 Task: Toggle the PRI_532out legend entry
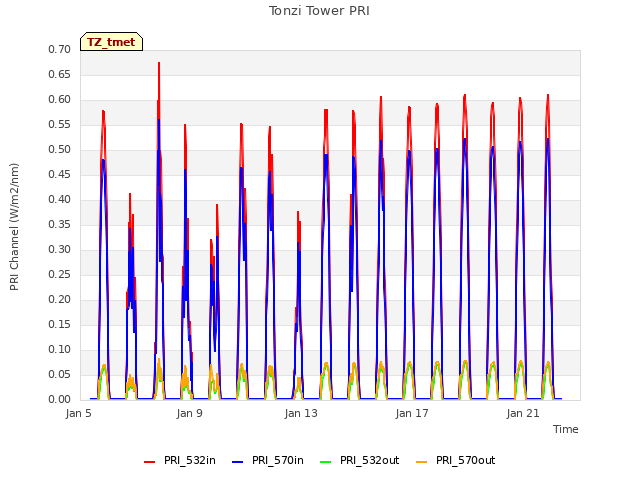tap(360, 460)
